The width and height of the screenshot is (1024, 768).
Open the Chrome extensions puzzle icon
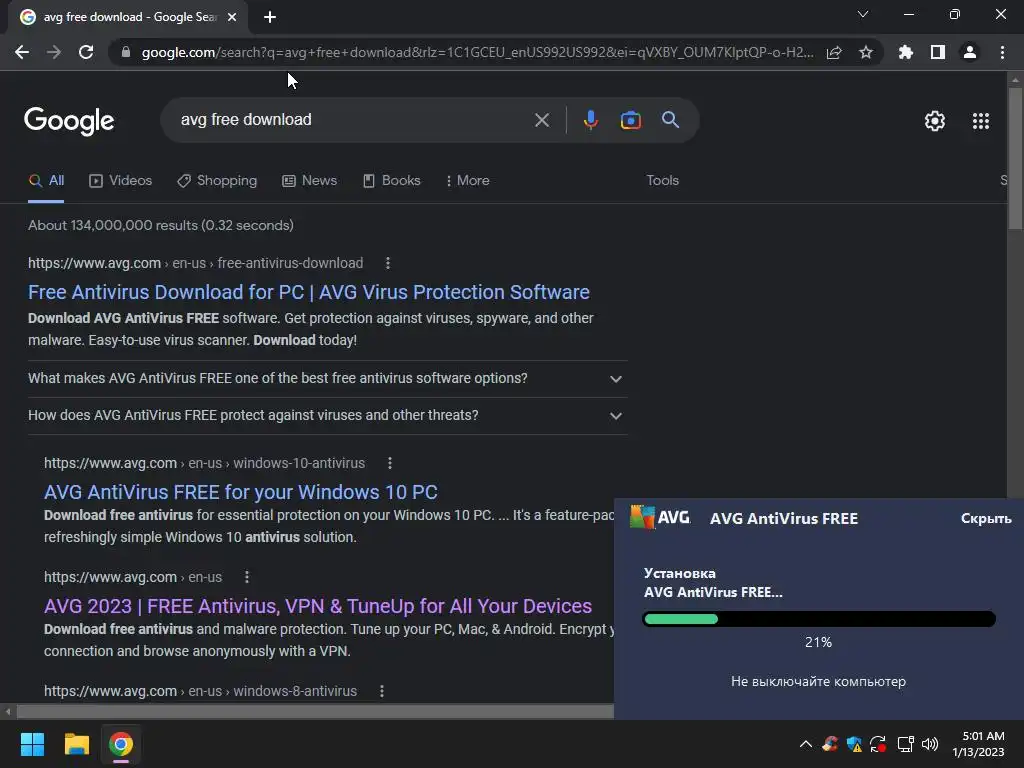tap(906, 52)
